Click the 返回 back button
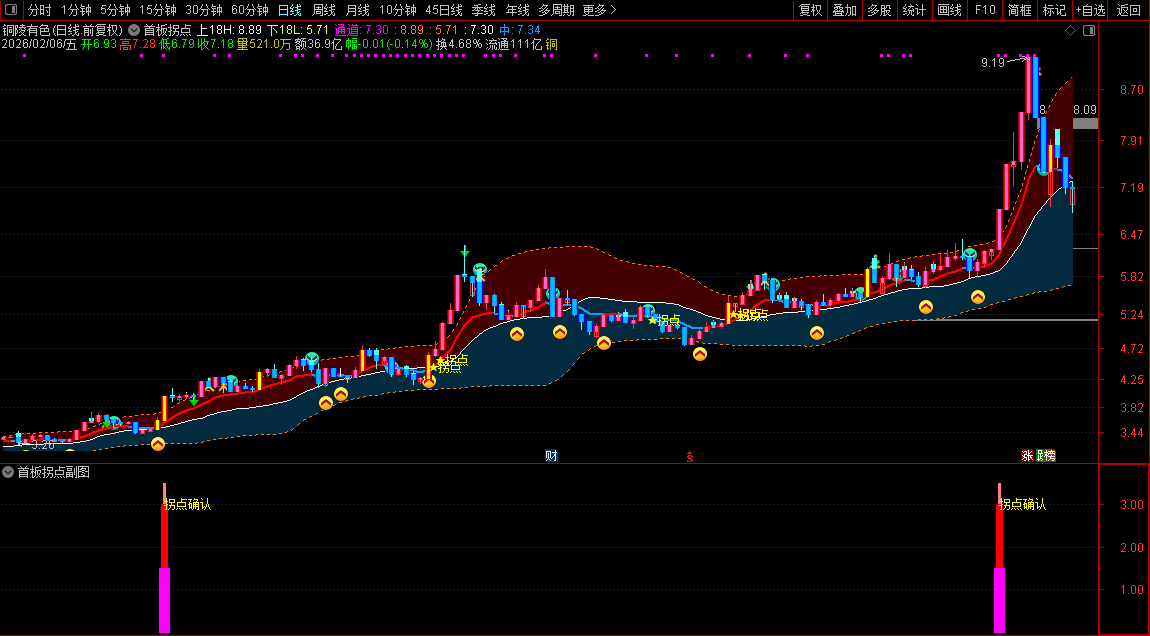 pos(1128,10)
